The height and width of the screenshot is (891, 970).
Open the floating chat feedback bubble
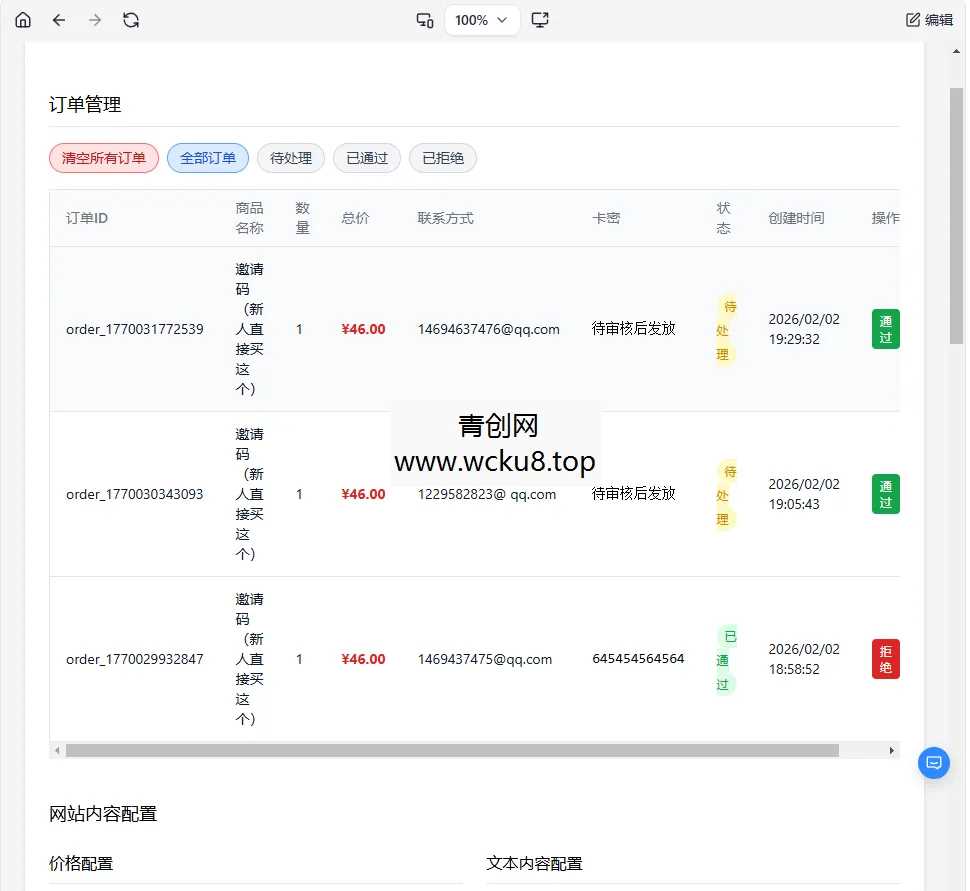click(933, 762)
